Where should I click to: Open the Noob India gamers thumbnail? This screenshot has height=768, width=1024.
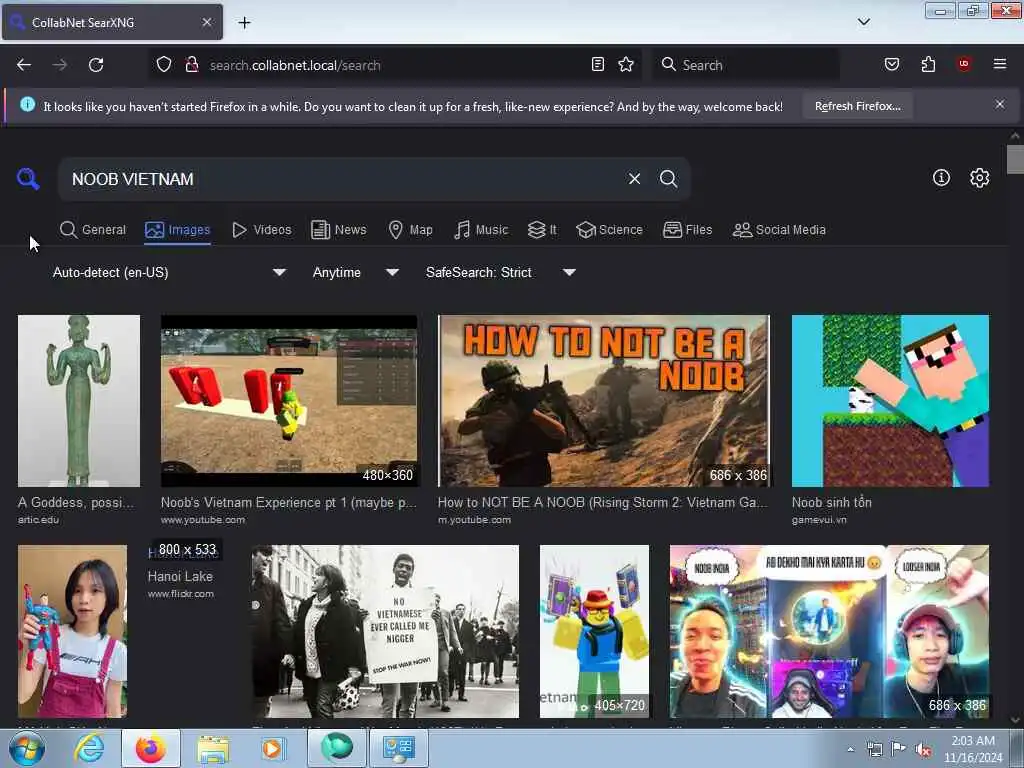pos(829,632)
